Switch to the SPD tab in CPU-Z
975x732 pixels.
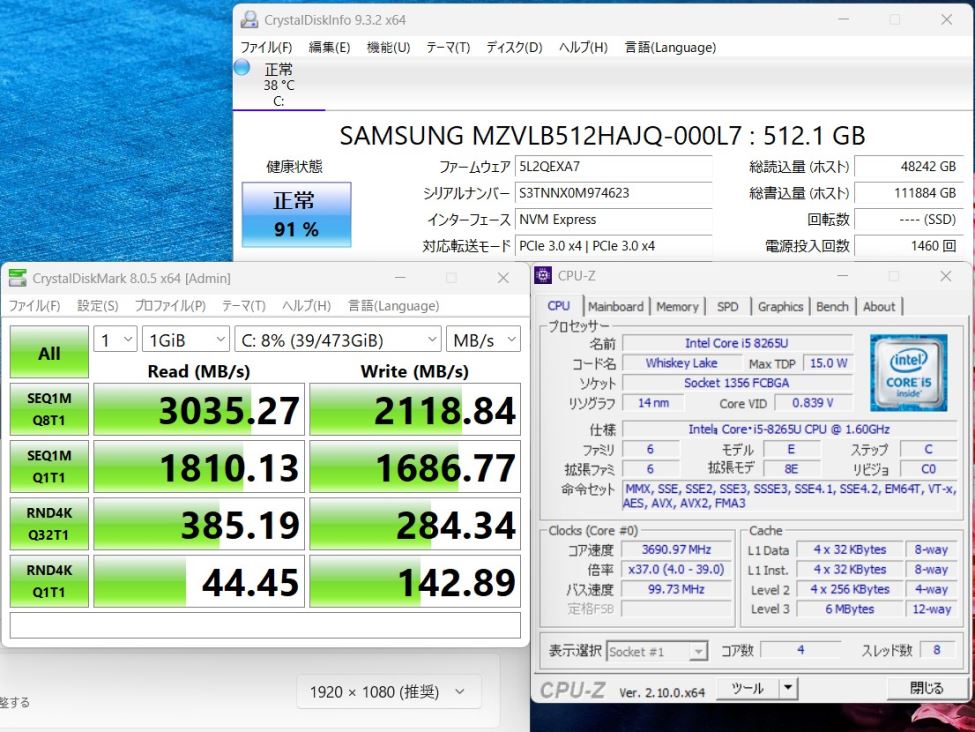click(728, 307)
